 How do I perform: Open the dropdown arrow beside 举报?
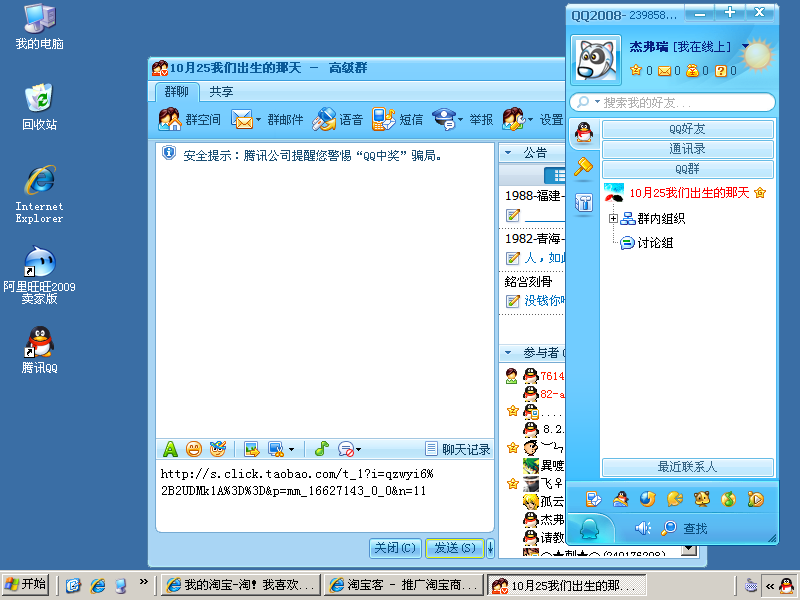460,120
